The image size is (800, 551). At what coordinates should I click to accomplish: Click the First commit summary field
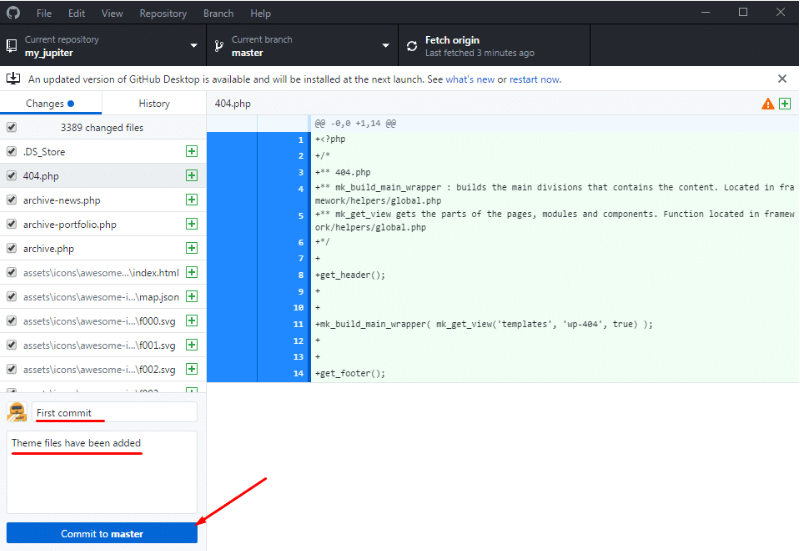(114, 412)
